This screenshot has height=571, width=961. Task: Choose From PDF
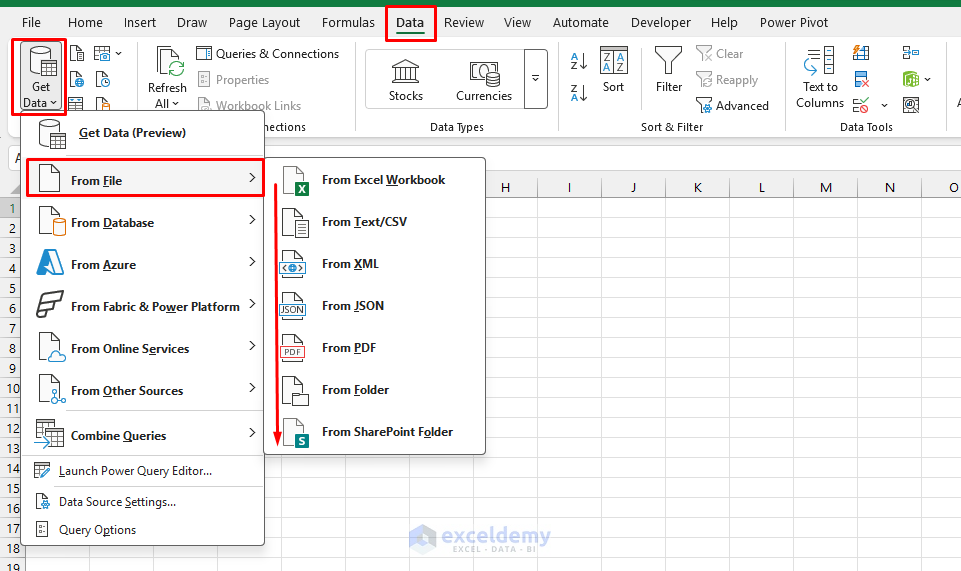point(374,348)
